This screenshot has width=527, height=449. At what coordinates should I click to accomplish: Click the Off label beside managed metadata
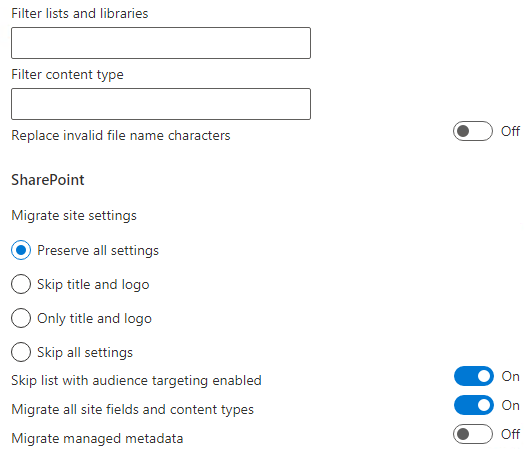coord(510,434)
